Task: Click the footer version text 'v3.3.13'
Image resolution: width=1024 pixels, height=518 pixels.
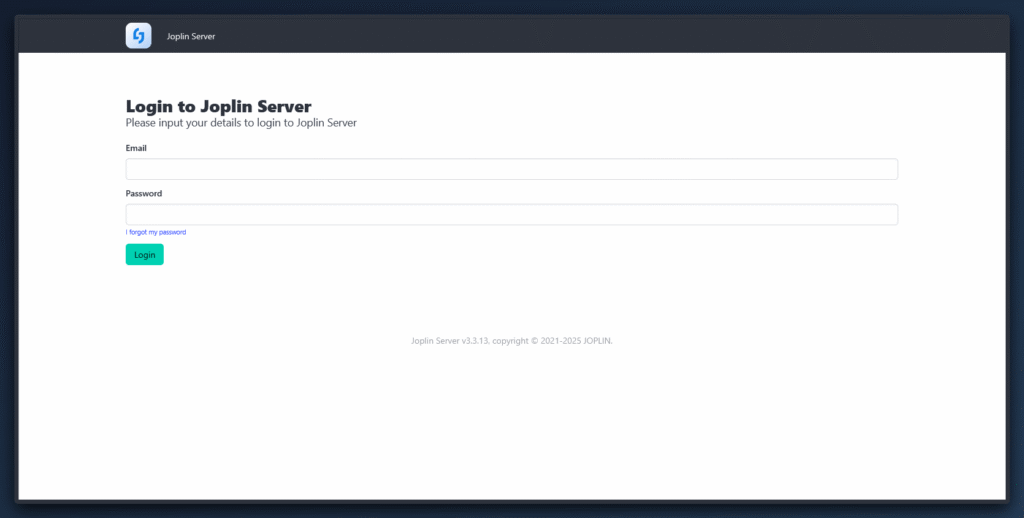Action: (x=475, y=341)
